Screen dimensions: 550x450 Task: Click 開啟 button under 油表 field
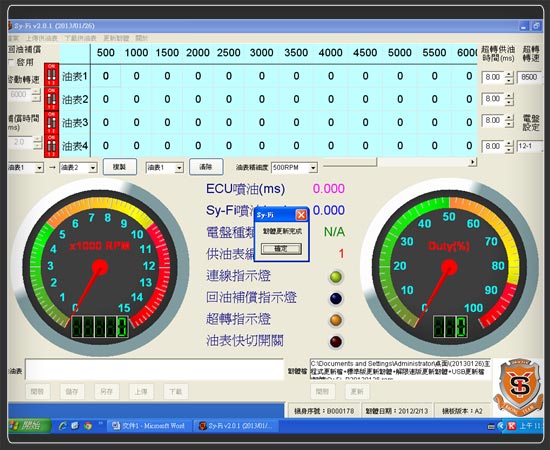(x=38, y=391)
